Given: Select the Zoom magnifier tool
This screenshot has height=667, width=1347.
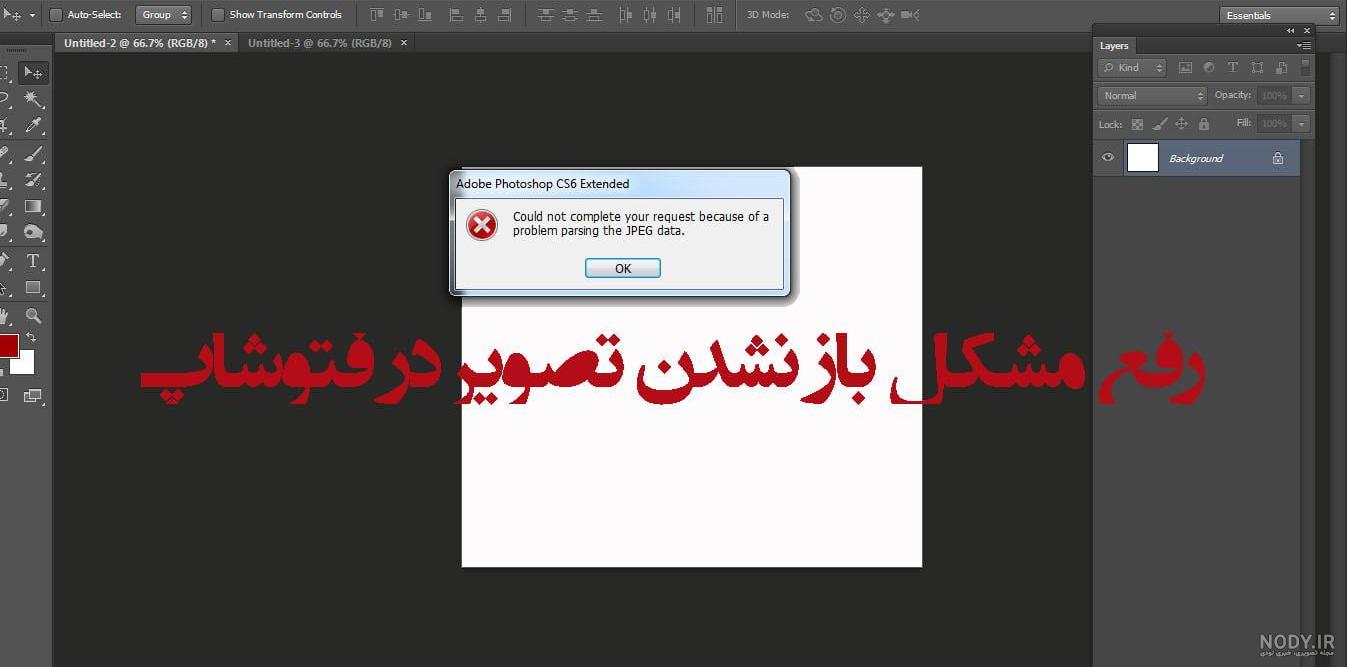Looking at the screenshot, I should point(33,315).
